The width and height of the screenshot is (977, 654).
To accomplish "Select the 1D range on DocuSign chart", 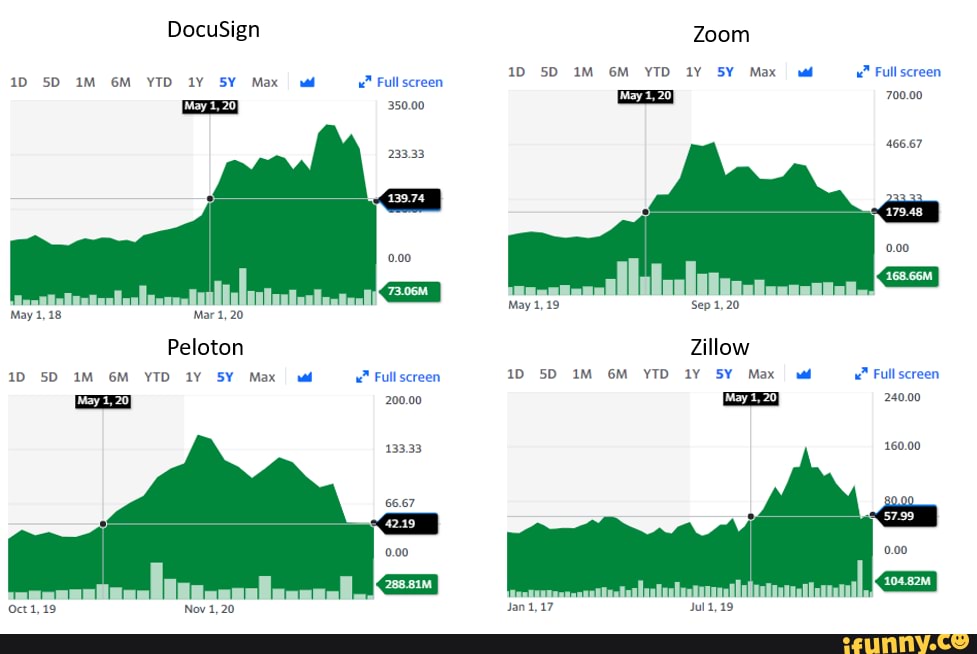I will (18, 82).
